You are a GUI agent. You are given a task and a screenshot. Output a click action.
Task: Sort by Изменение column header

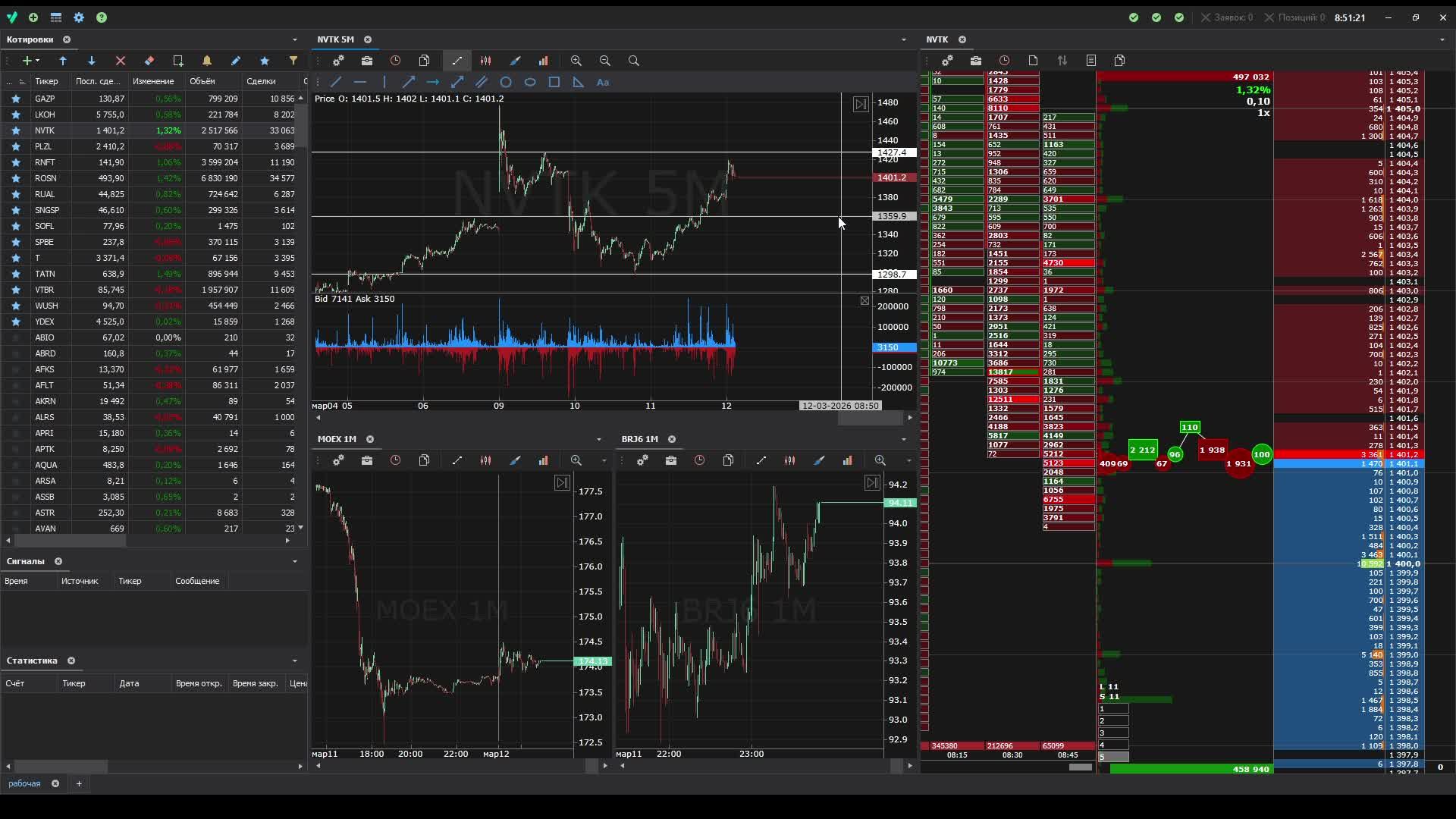click(x=153, y=81)
